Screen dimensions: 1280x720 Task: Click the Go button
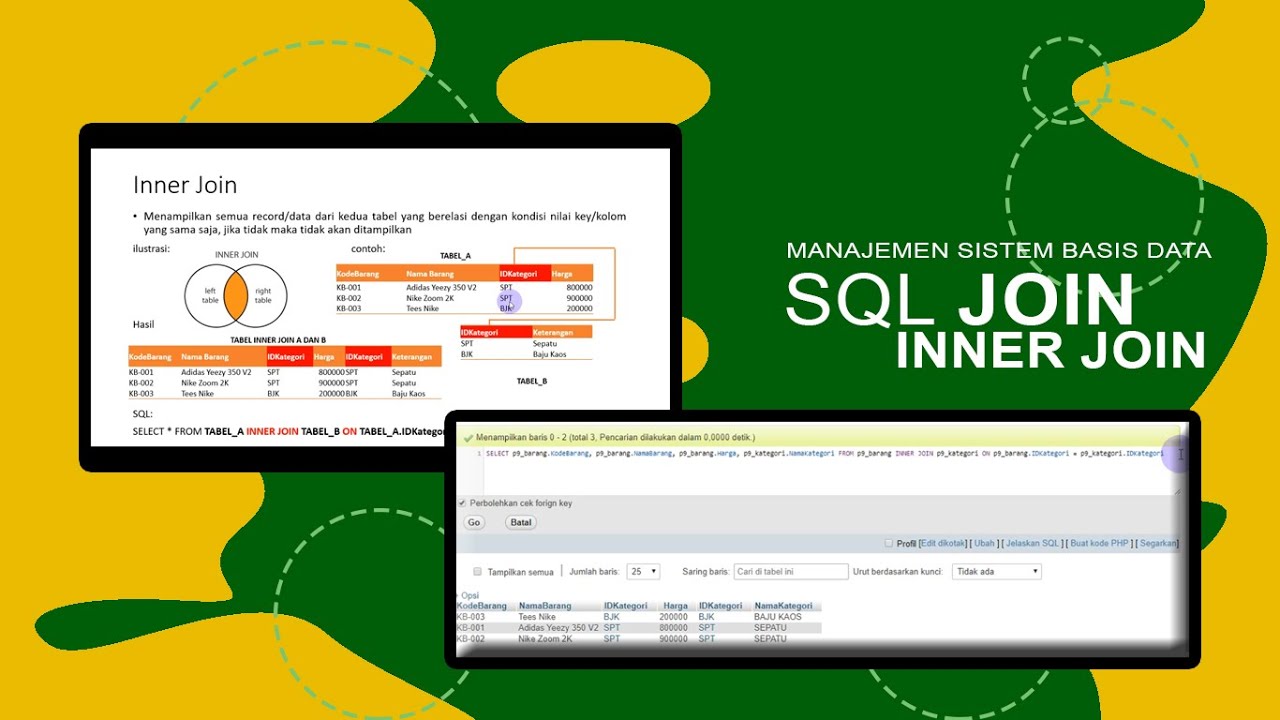pyautogui.click(x=474, y=522)
